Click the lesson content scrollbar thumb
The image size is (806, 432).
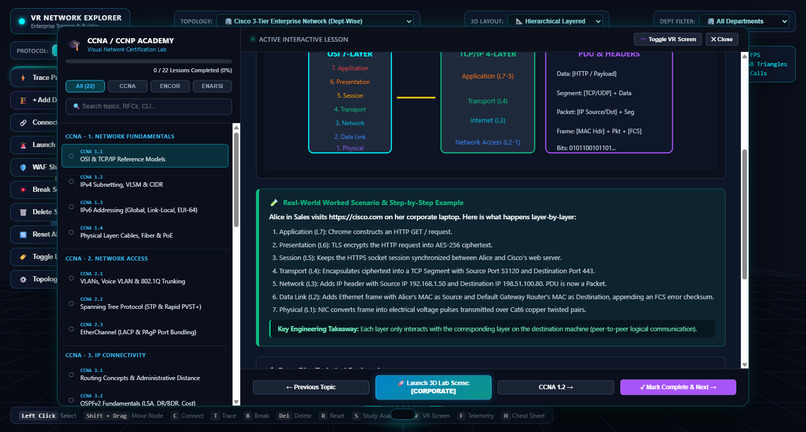[x=744, y=215]
